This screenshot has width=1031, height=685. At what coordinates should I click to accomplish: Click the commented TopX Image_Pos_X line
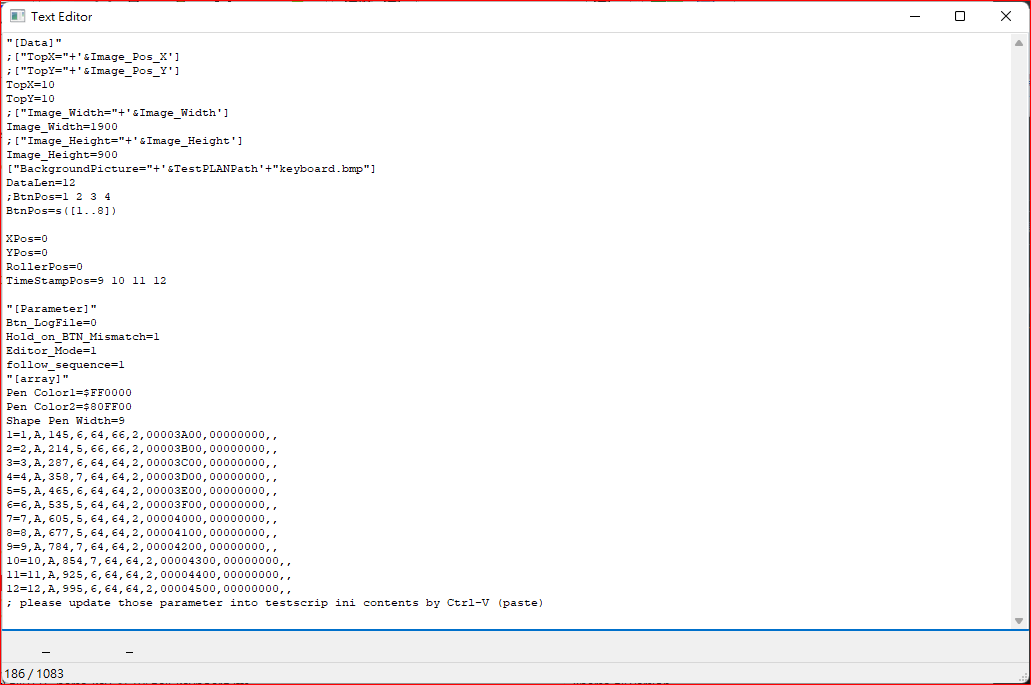tap(93, 57)
